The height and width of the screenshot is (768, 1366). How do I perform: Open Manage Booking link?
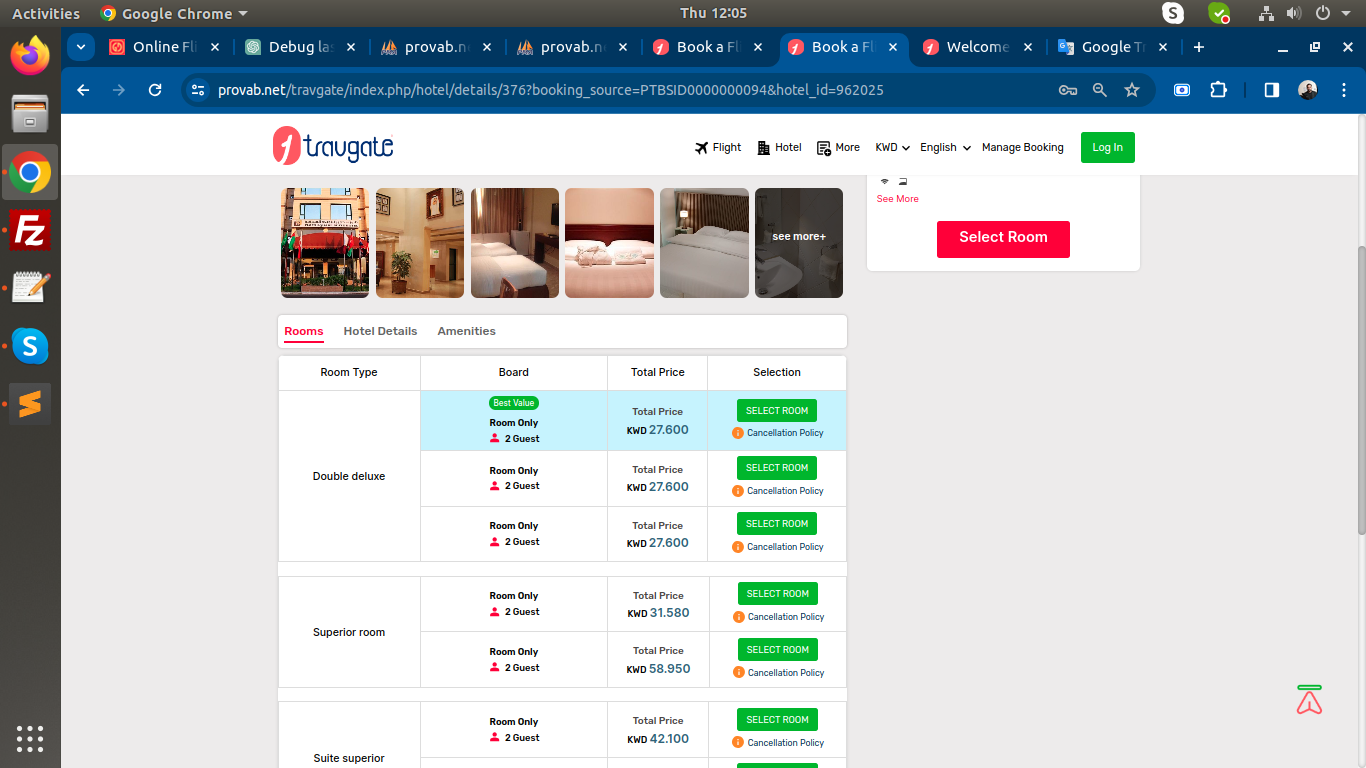[1022, 147]
